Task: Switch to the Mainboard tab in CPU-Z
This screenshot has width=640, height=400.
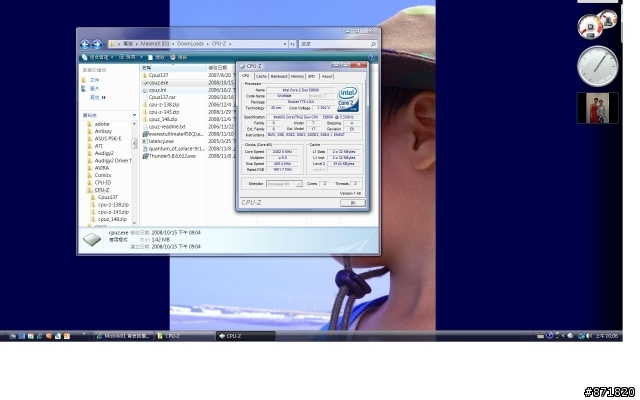Action: 279,76
